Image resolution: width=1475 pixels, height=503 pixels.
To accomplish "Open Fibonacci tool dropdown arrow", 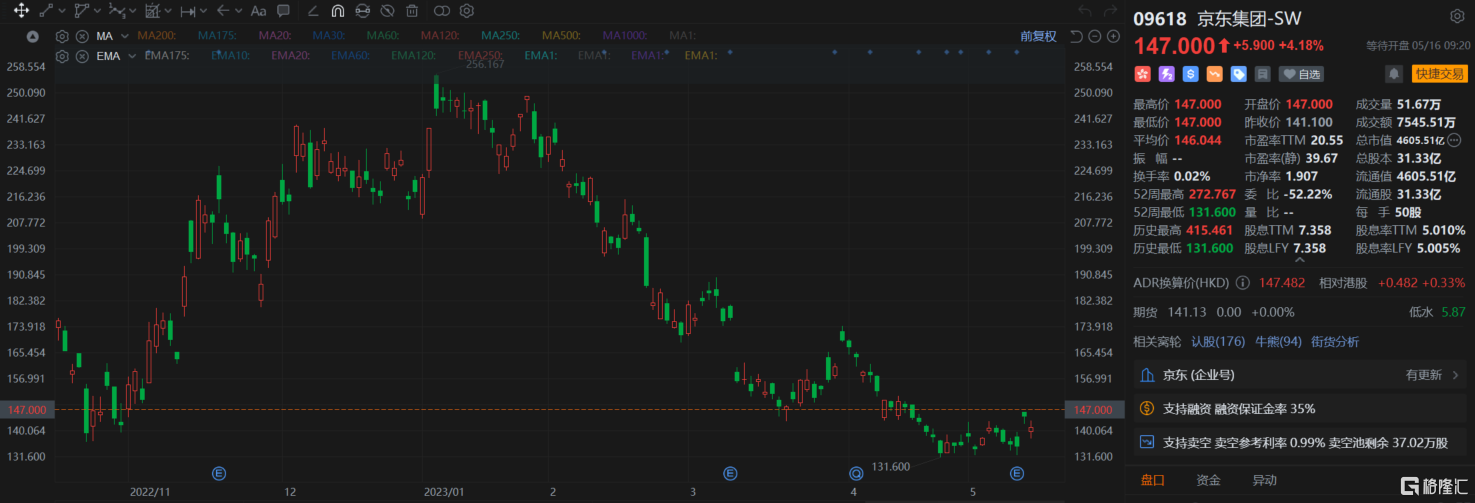I will pos(168,12).
